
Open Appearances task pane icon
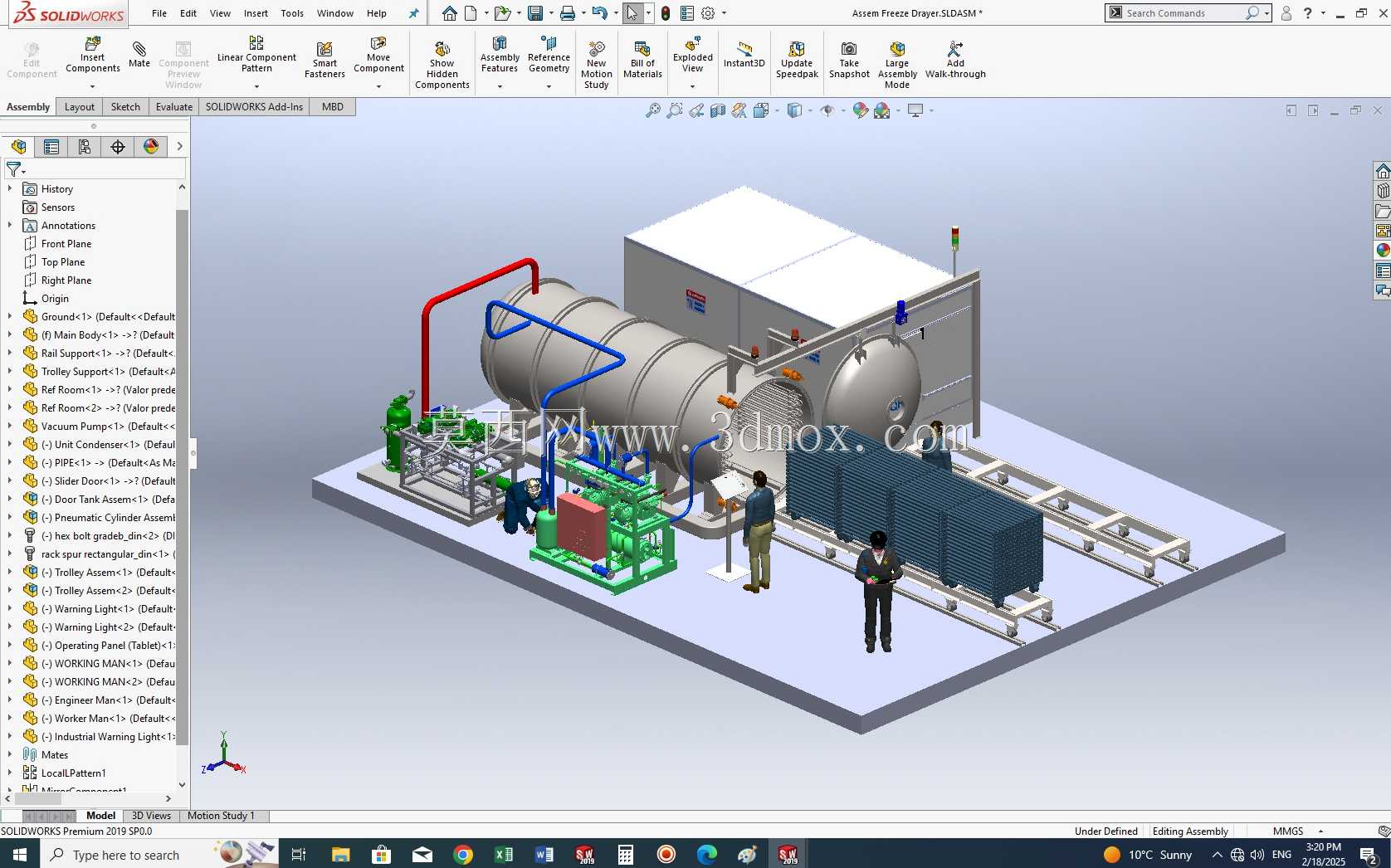coord(1383,251)
